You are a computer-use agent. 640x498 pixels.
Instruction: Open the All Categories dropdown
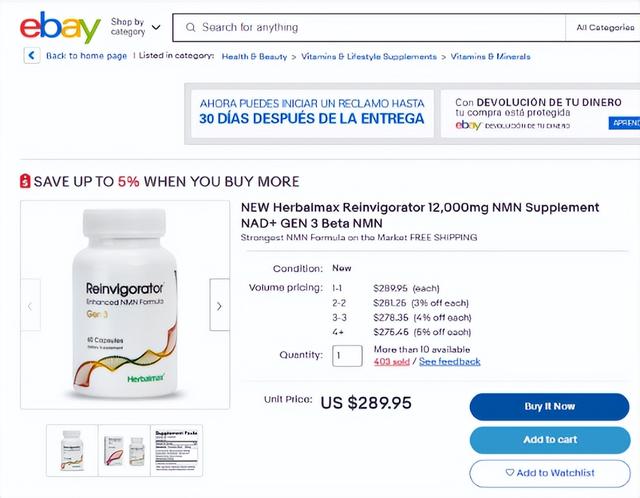point(605,27)
